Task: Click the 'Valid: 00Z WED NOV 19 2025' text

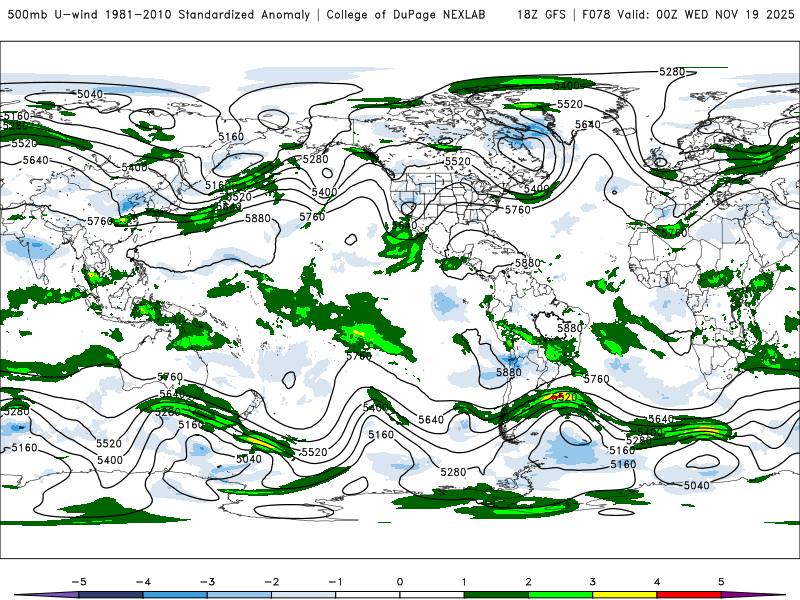Action: 706,15
